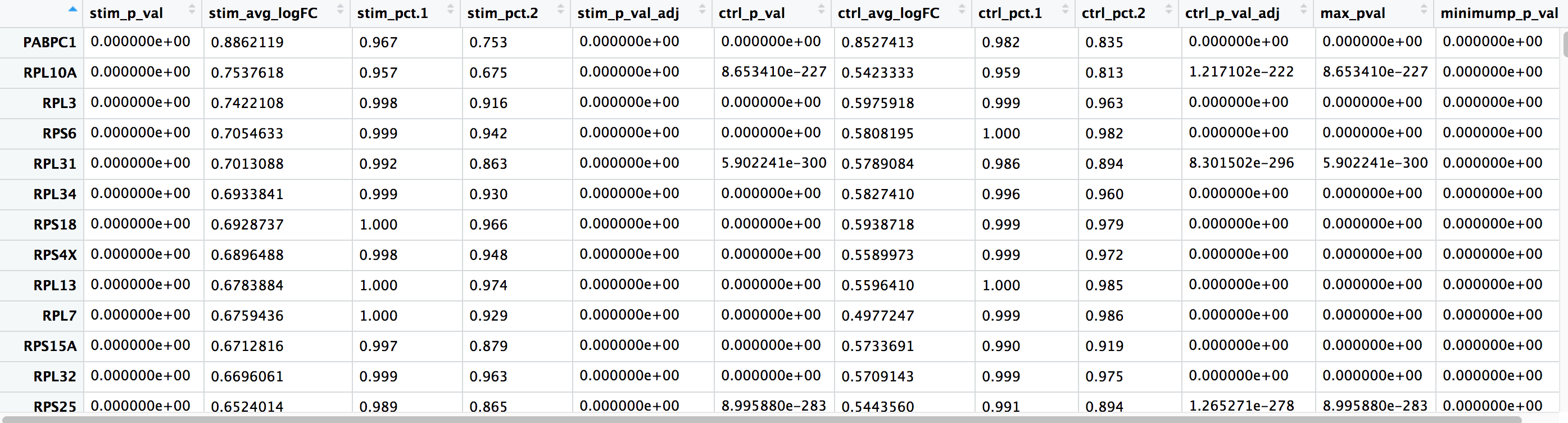Click the row-name sort arrow icon
The image size is (1568, 423).
pyautogui.click(x=73, y=9)
